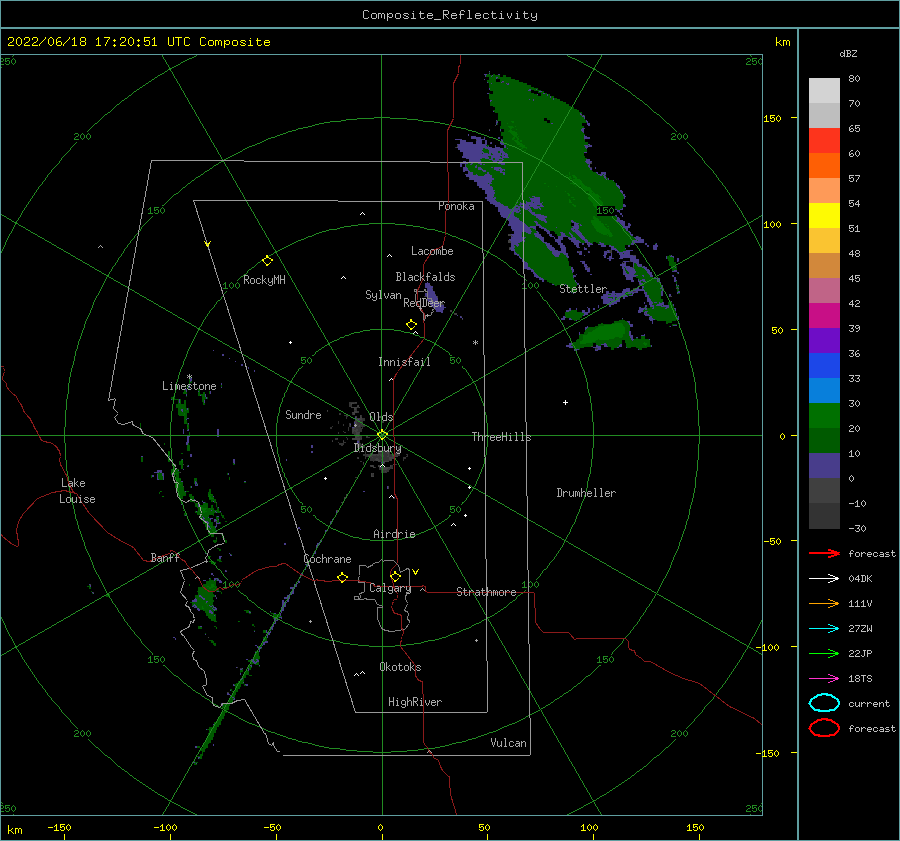Click the current legend text
The image size is (900, 841).
coord(869,704)
